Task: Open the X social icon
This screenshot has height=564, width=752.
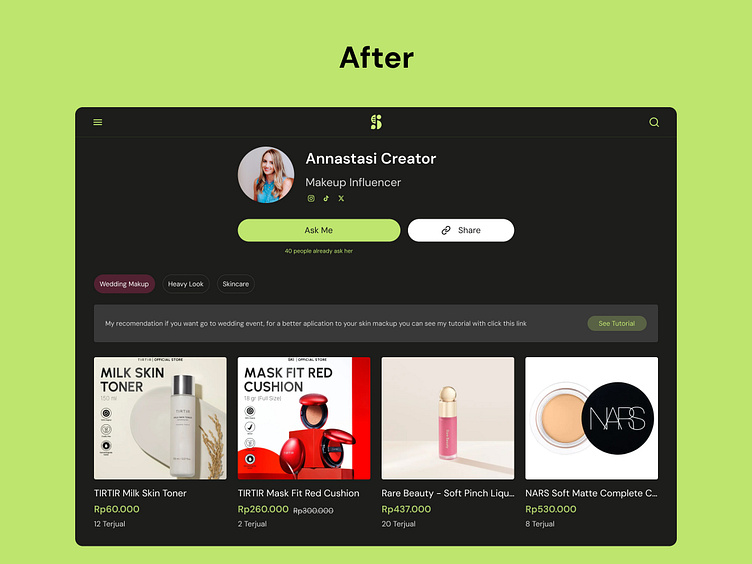Action: point(341,198)
